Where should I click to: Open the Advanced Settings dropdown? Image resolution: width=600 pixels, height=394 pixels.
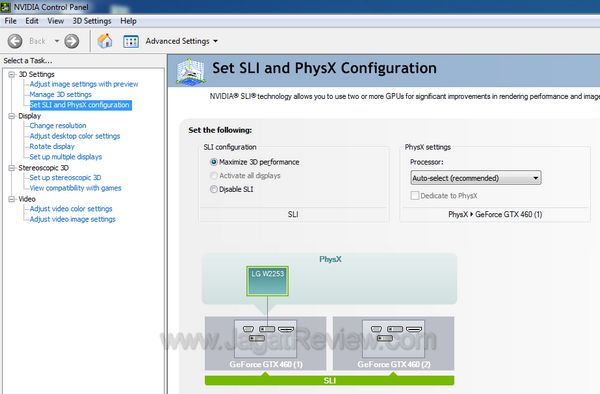click(x=181, y=41)
